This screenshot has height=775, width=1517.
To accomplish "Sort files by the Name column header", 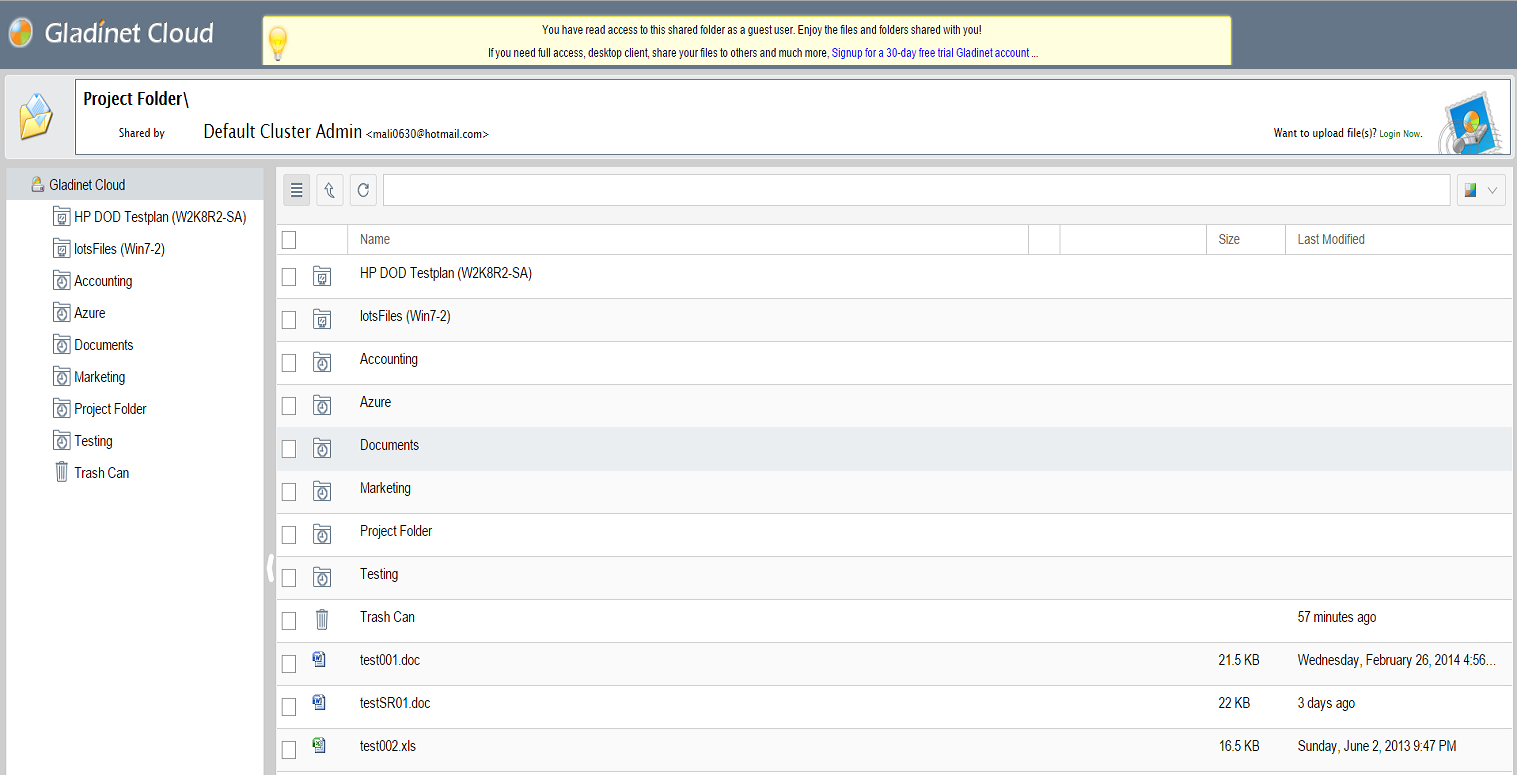I will (374, 239).
